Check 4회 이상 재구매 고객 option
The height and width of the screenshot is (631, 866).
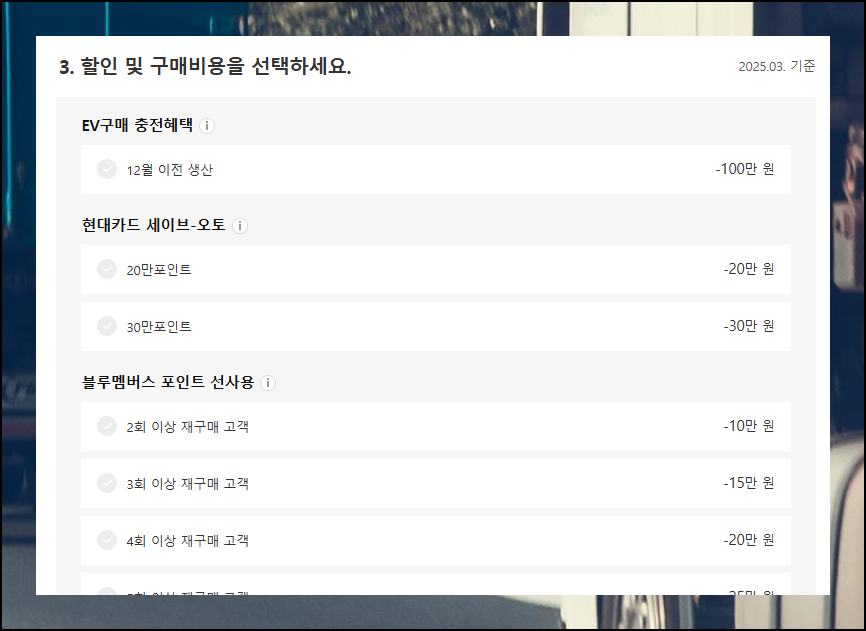(x=107, y=540)
